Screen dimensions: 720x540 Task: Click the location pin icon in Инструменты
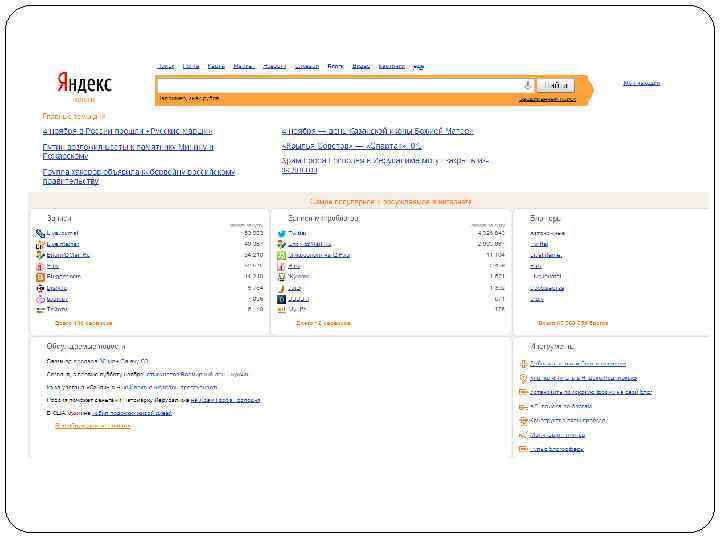[x=523, y=378]
